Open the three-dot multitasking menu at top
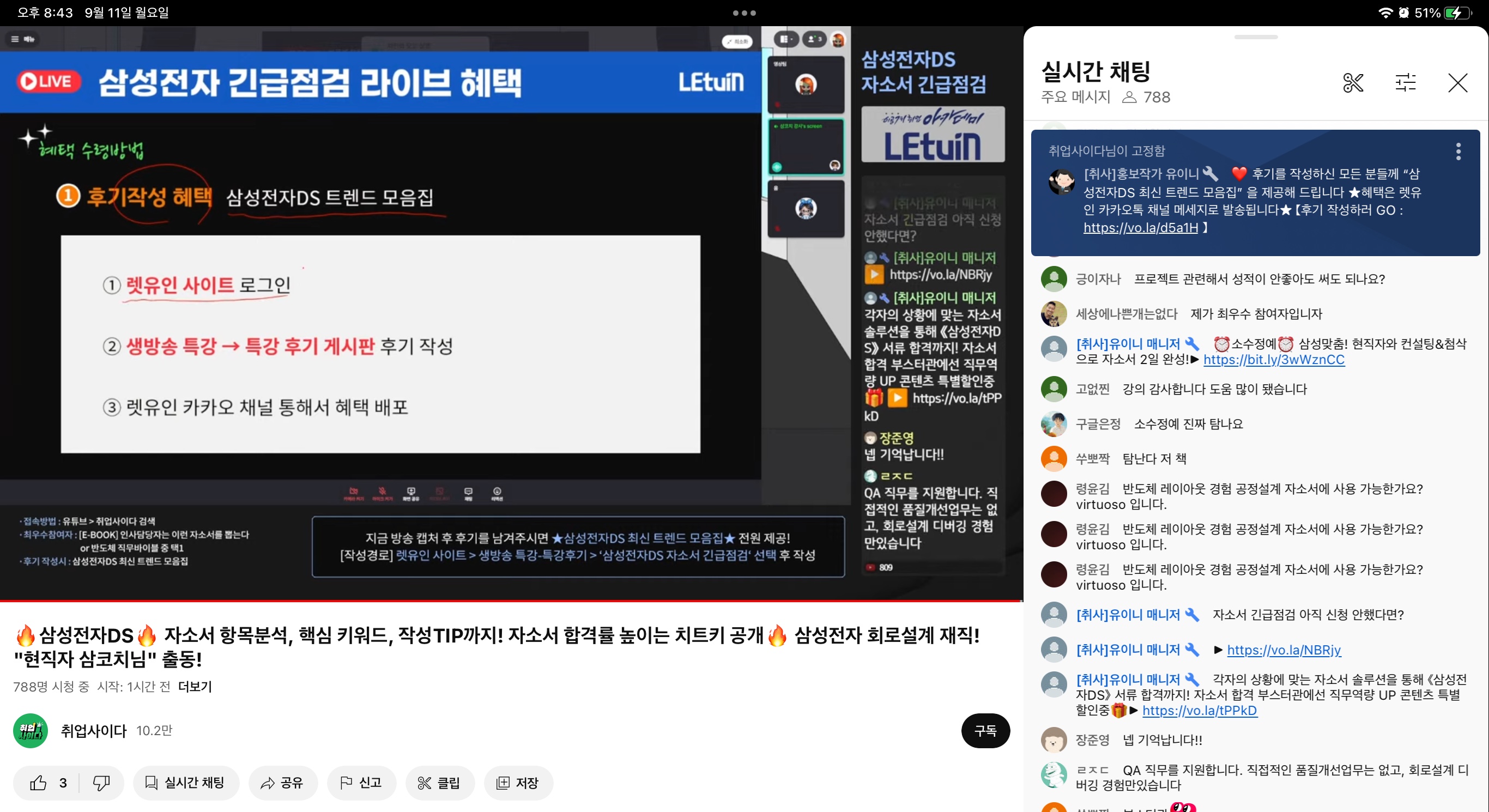Image resolution: width=1489 pixels, height=812 pixels. (744, 13)
